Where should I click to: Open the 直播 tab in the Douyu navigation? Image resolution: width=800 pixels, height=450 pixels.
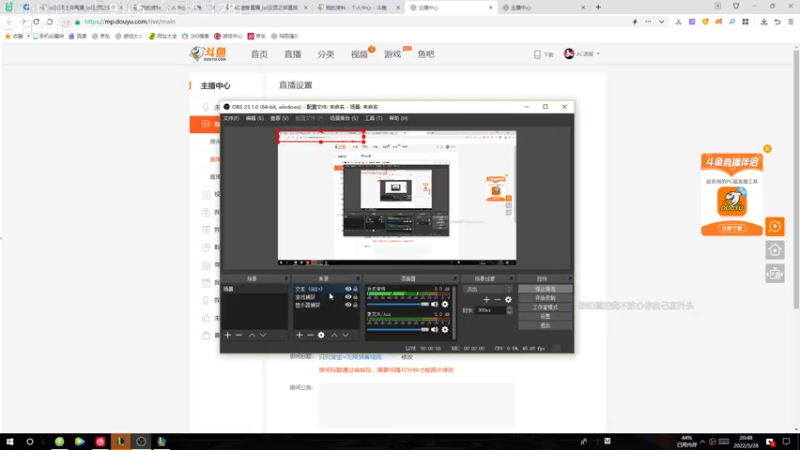click(x=293, y=54)
